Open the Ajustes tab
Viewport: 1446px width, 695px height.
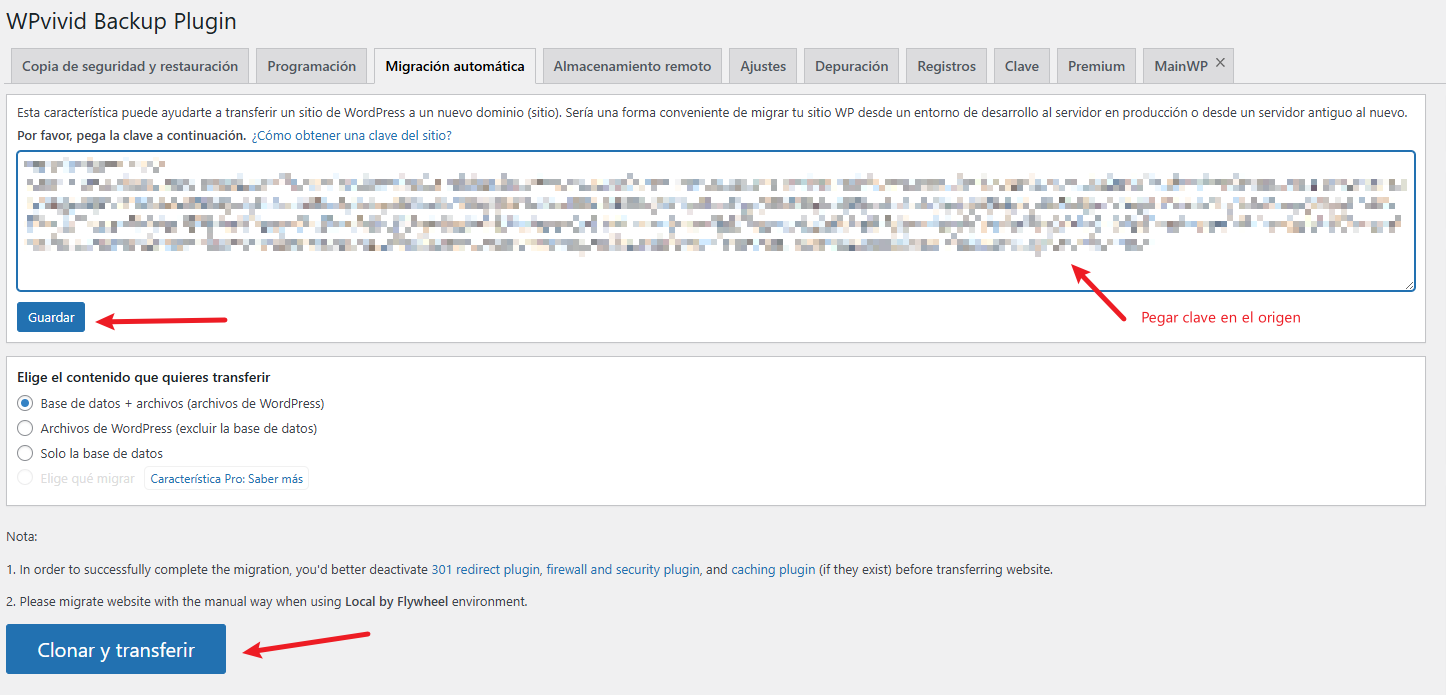(763, 67)
